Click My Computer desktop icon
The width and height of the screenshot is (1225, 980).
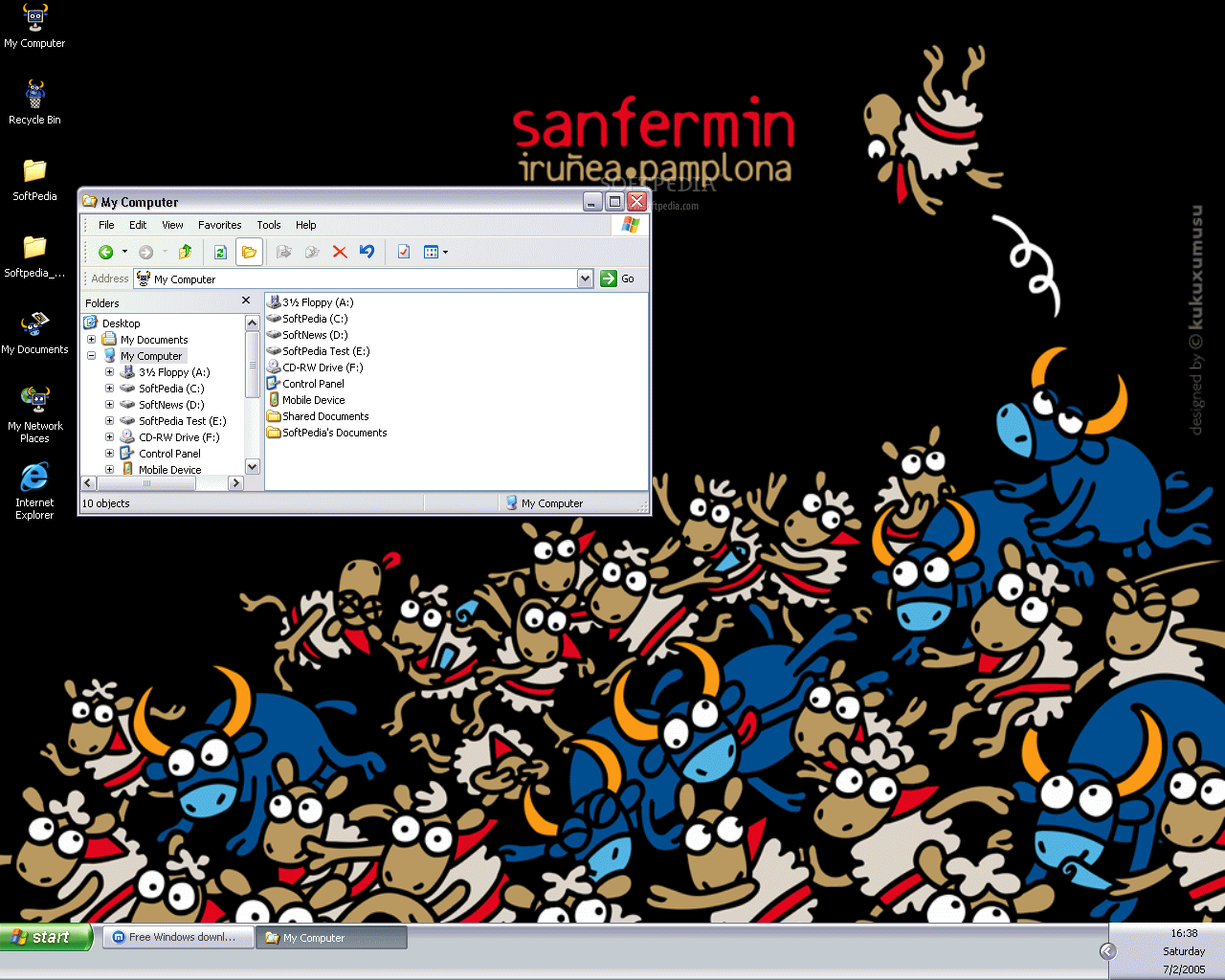pyautogui.click(x=34, y=27)
